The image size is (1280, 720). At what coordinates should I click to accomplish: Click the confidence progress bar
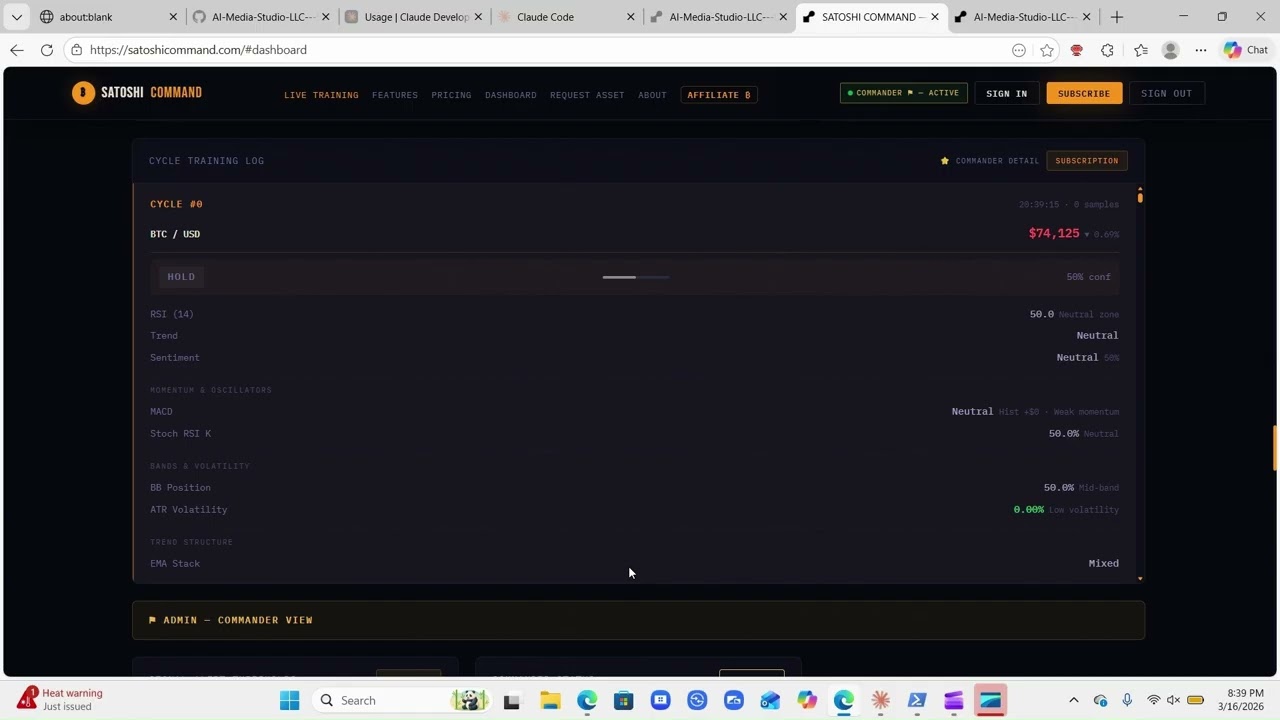coord(636,277)
